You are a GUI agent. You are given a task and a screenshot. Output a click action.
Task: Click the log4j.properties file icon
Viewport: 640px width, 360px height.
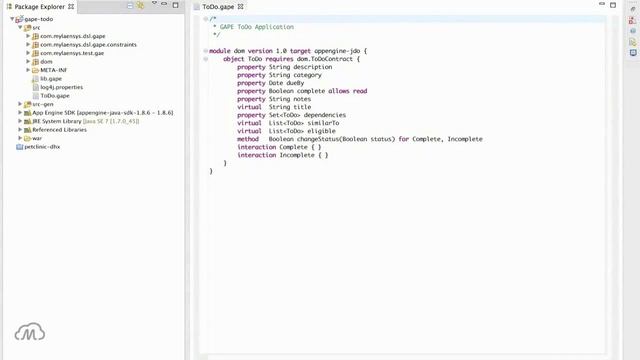pyautogui.click(x=36, y=87)
